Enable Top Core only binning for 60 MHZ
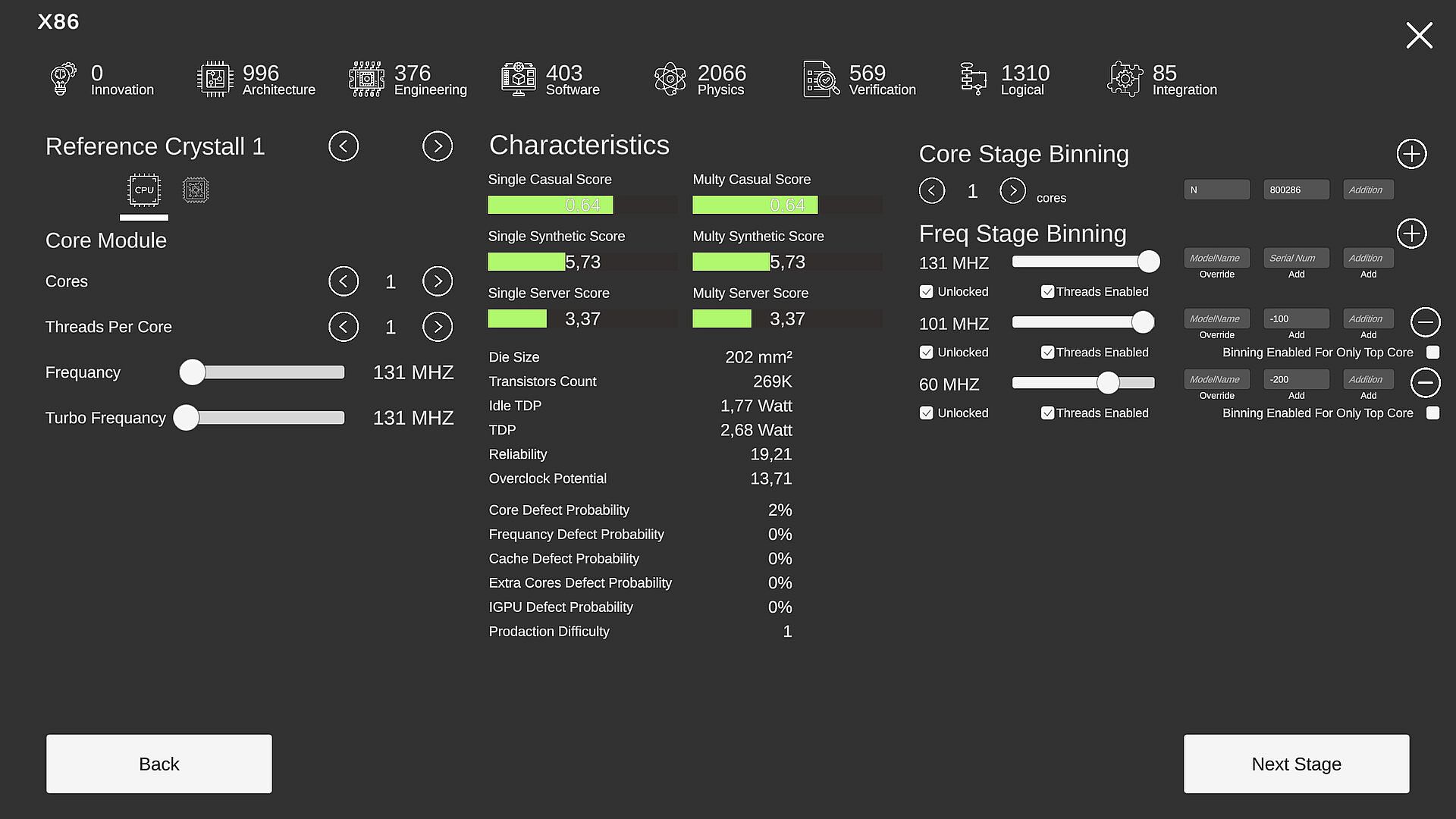Viewport: 1456px width, 819px height. (1432, 413)
